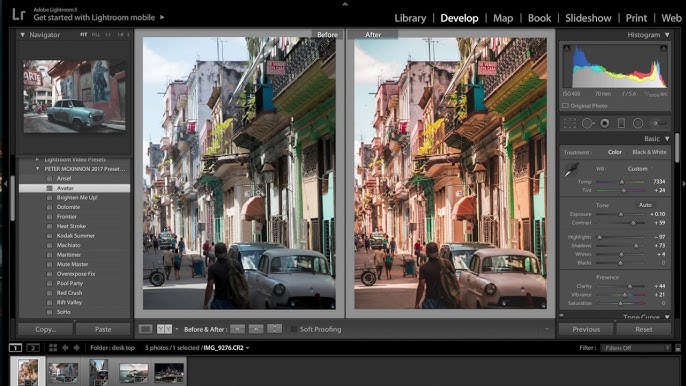Open the Filters Off dropdown
Image resolution: width=686 pixels, height=386 pixels.
[636, 348]
